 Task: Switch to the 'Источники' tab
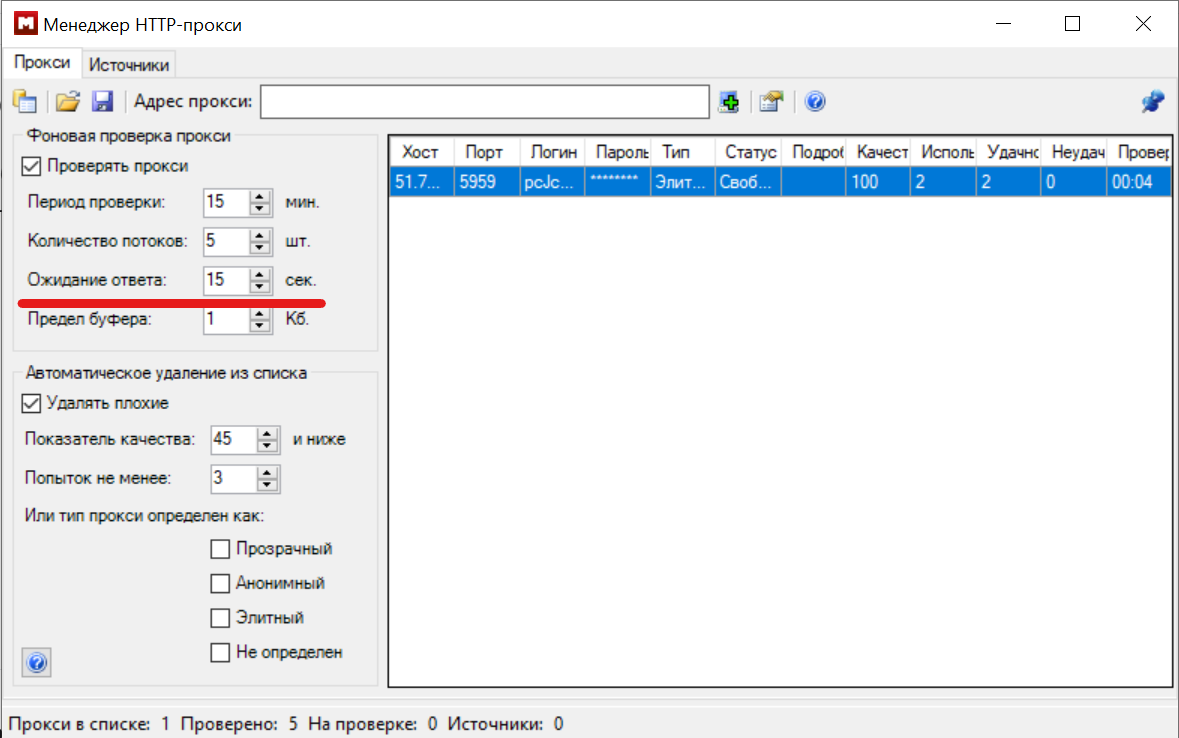pyautogui.click(x=129, y=65)
